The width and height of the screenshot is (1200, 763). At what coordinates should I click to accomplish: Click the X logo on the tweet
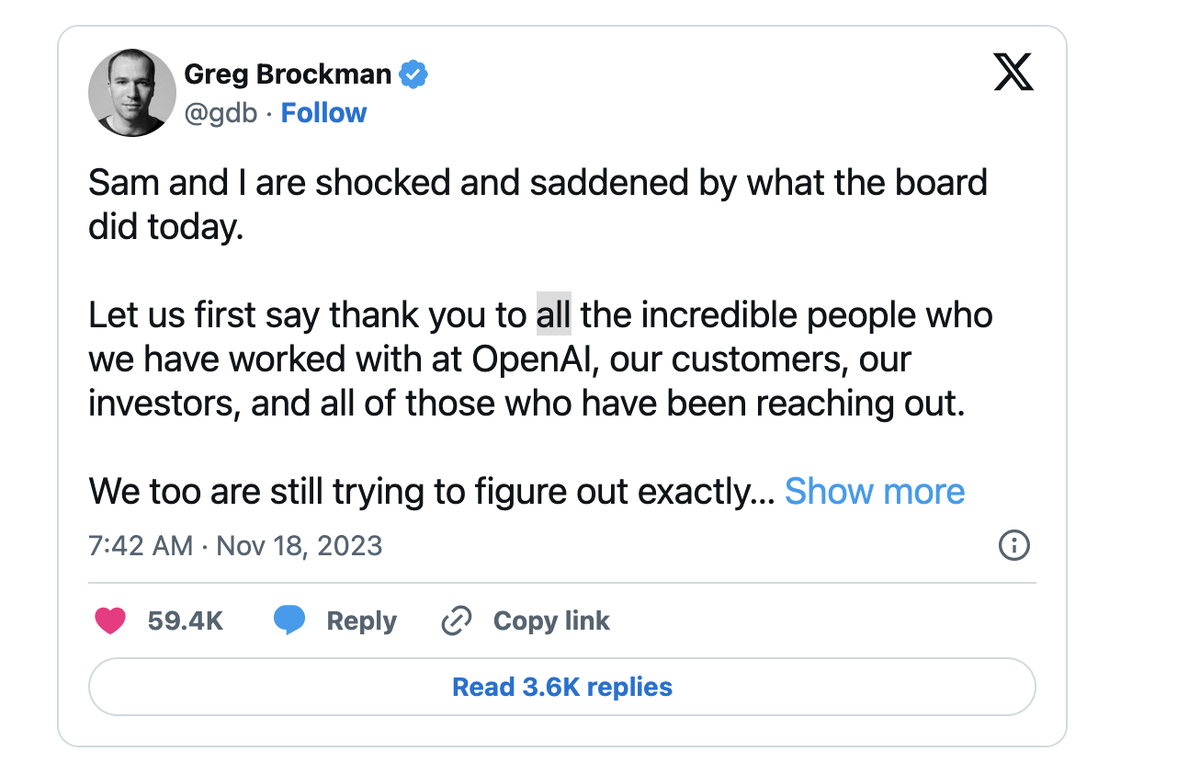coord(1013,74)
